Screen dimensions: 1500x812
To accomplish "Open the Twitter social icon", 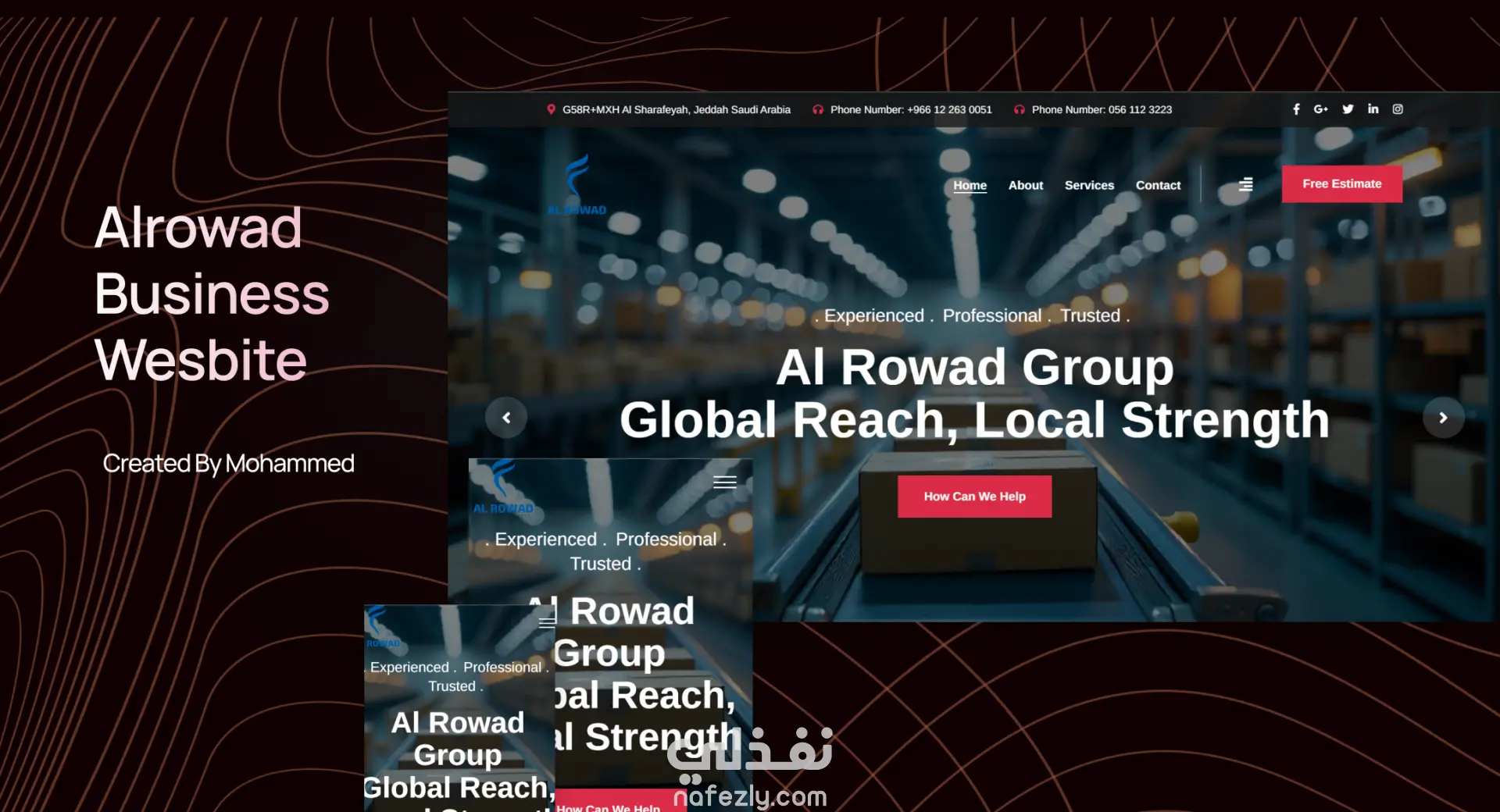I will (1348, 109).
